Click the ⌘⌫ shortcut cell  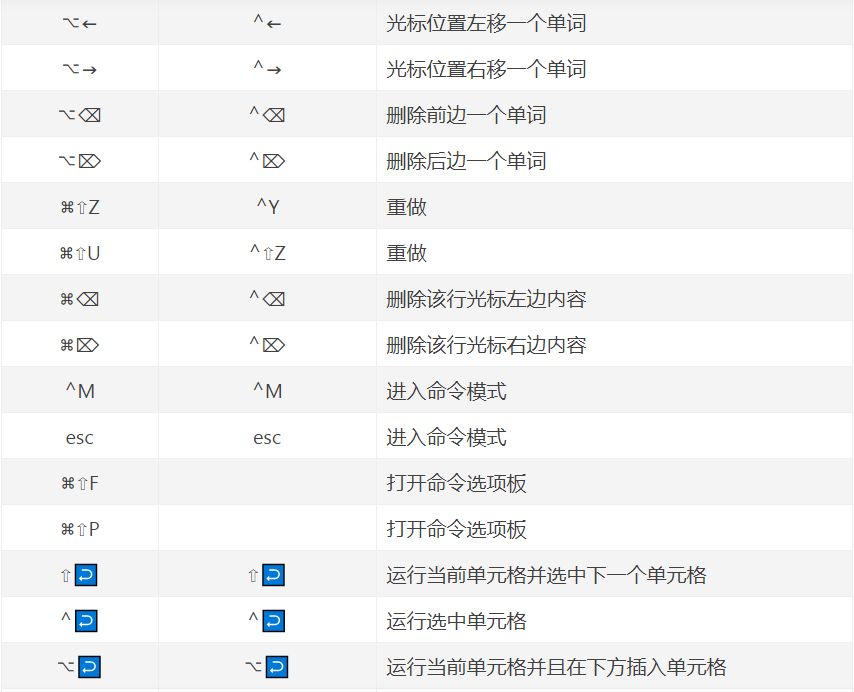pos(80,299)
